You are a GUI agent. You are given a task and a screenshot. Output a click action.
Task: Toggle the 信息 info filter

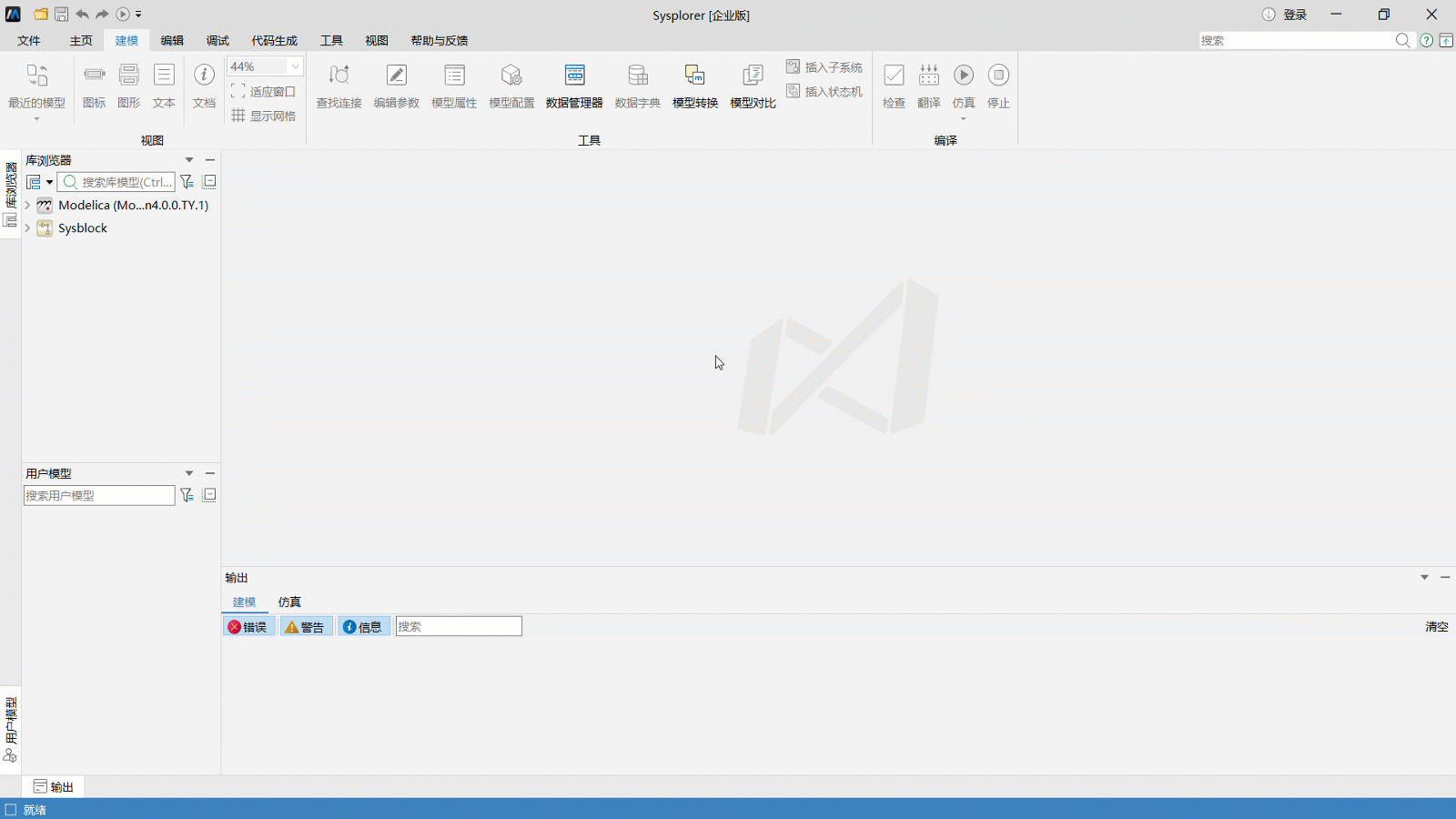(x=362, y=626)
